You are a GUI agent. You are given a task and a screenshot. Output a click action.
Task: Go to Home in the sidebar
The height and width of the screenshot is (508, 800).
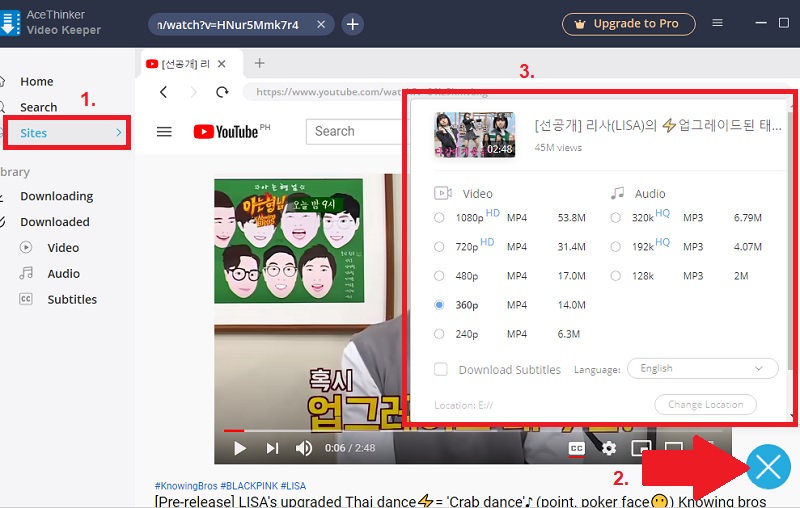pyautogui.click(x=37, y=82)
